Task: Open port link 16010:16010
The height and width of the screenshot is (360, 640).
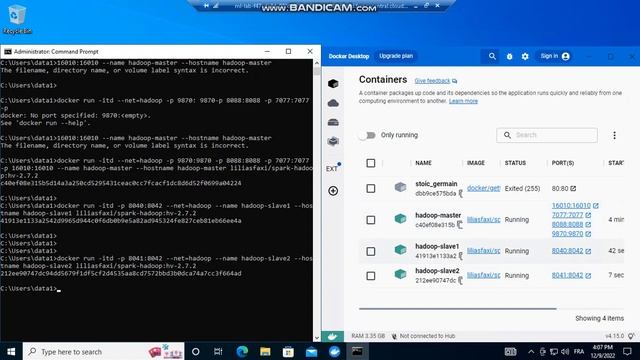Action: tap(571, 205)
